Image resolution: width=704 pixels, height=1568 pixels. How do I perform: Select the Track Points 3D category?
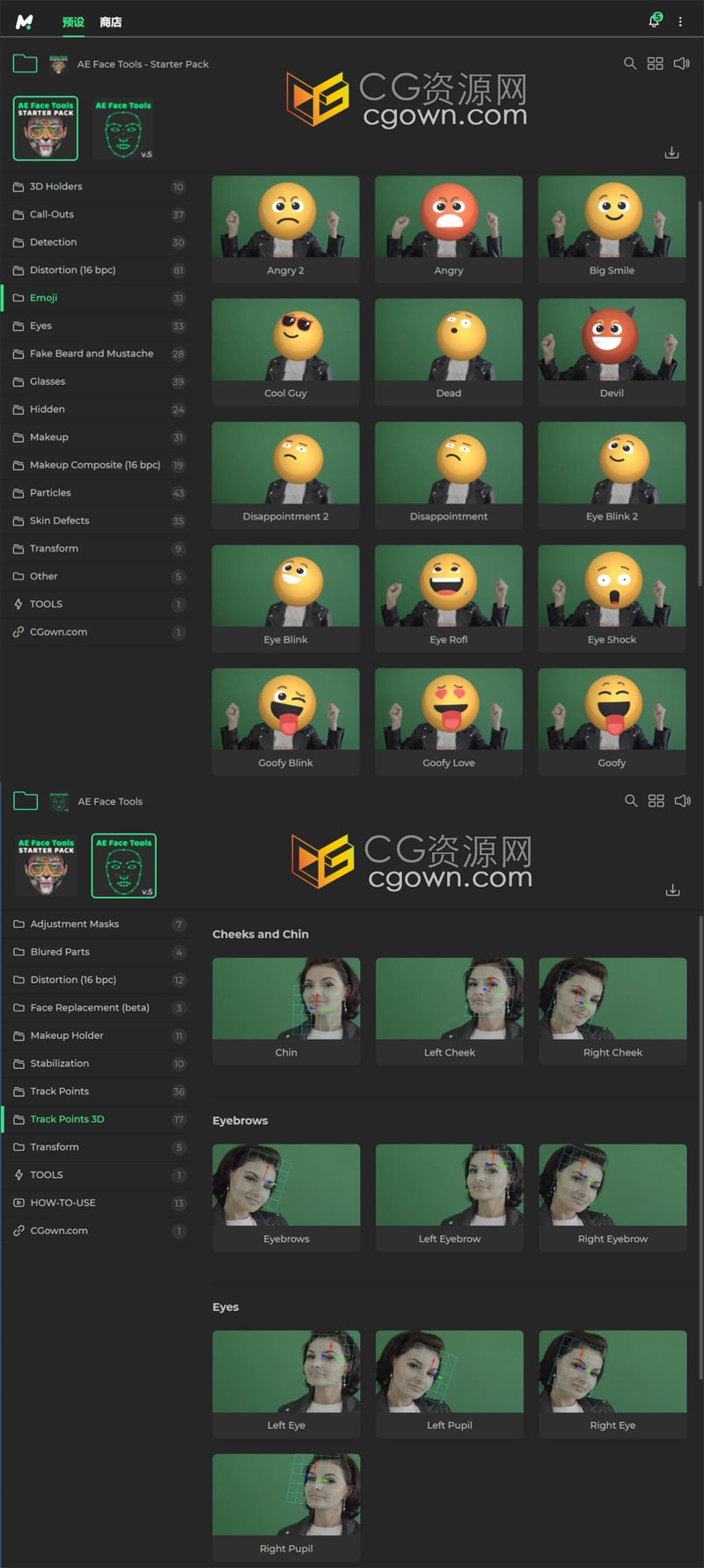[95, 1119]
